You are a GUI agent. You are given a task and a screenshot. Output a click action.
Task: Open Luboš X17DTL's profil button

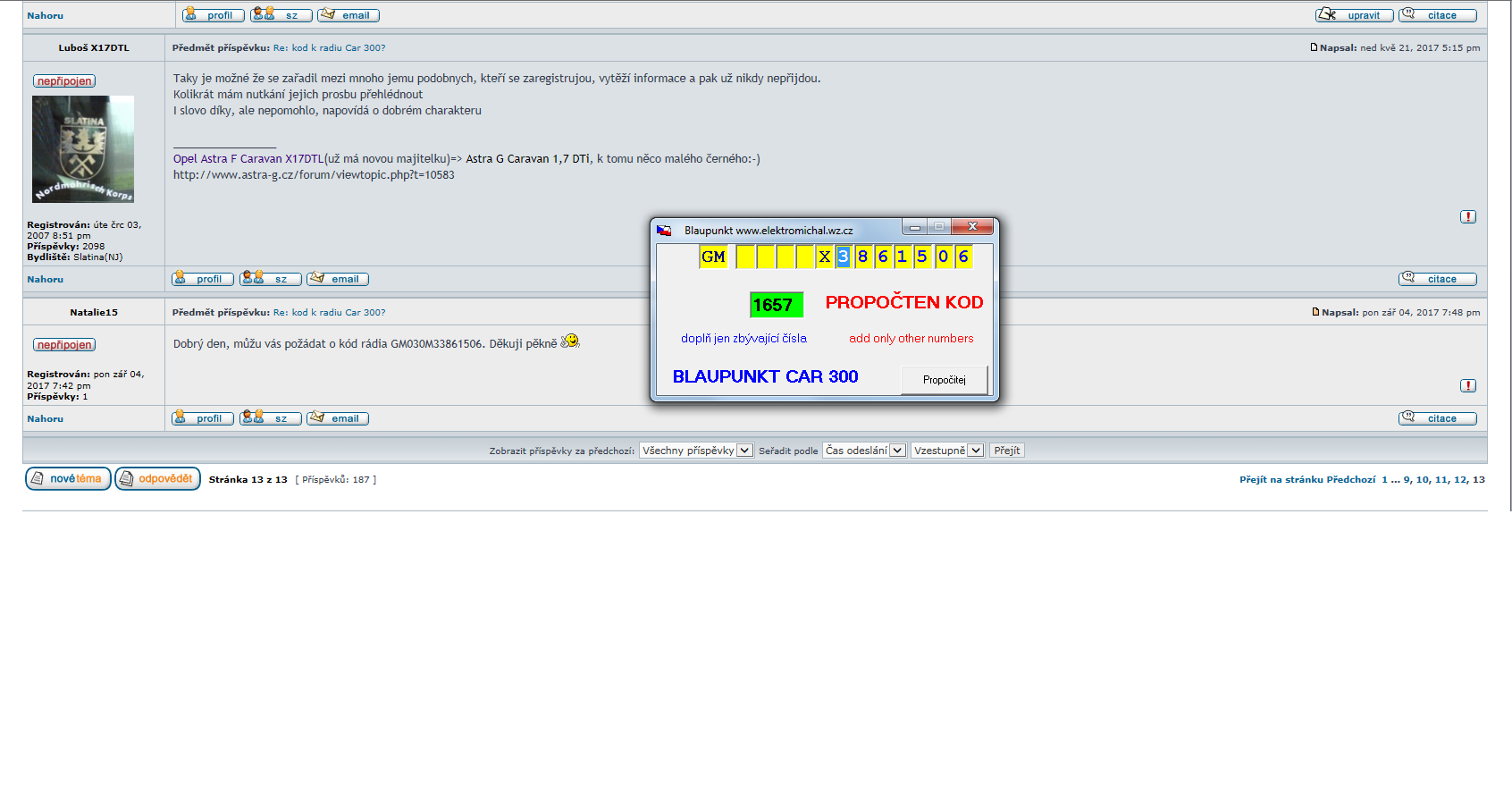pyautogui.click(x=203, y=279)
